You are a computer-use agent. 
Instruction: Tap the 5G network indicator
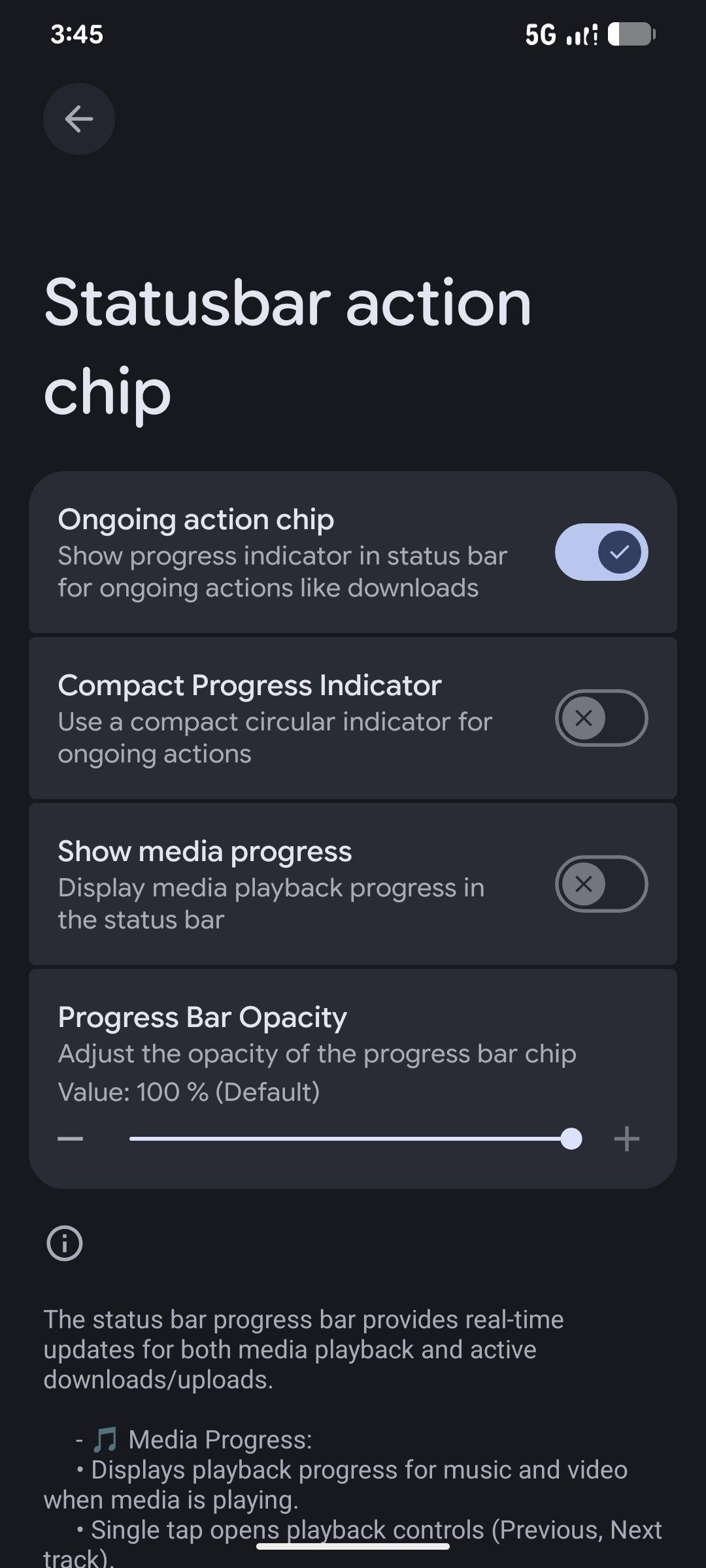click(541, 35)
